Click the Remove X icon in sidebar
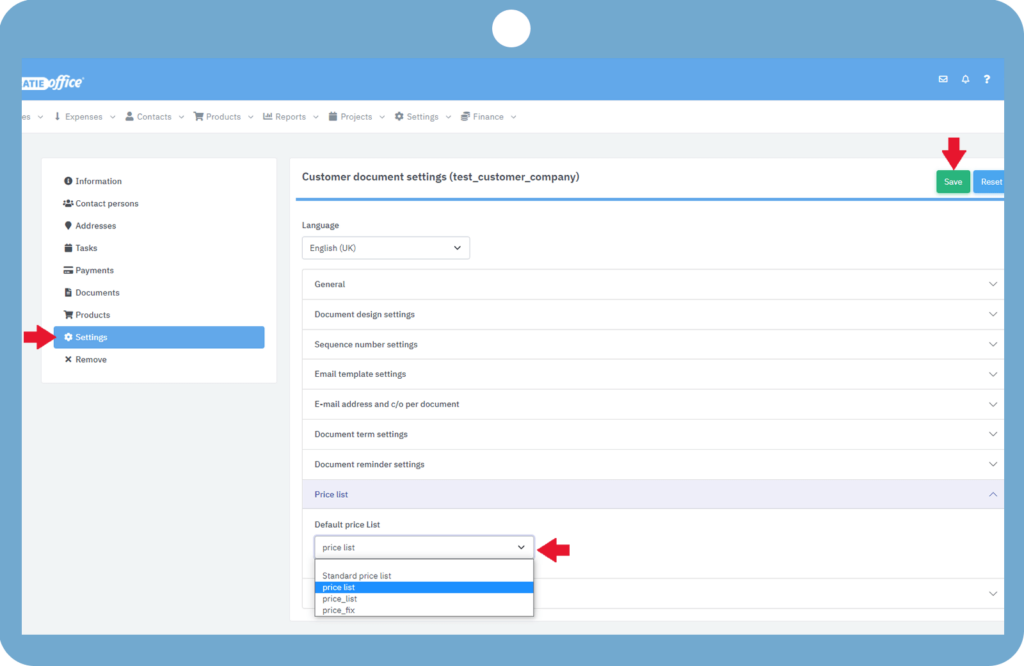The height and width of the screenshot is (666, 1024). click(x=68, y=359)
